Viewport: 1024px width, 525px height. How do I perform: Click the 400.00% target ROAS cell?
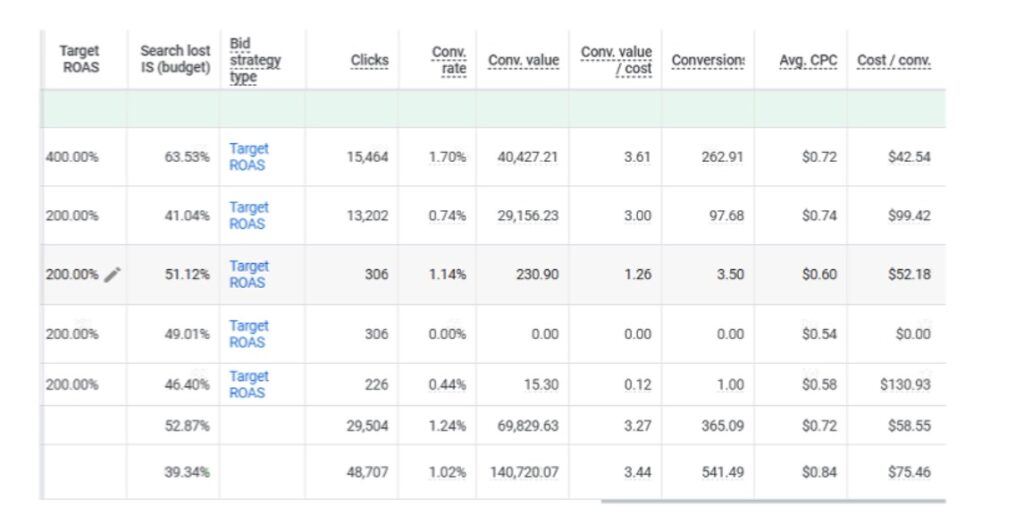72,157
